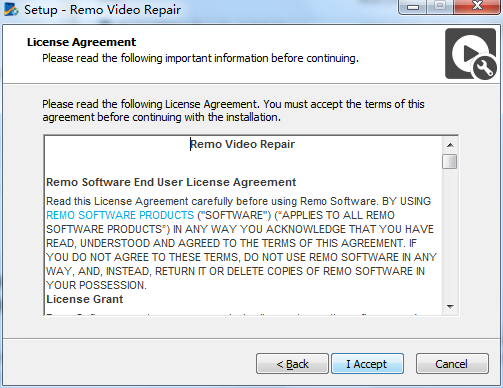
Task: Click the disabled maximize window button
Action: (x=440, y=6)
